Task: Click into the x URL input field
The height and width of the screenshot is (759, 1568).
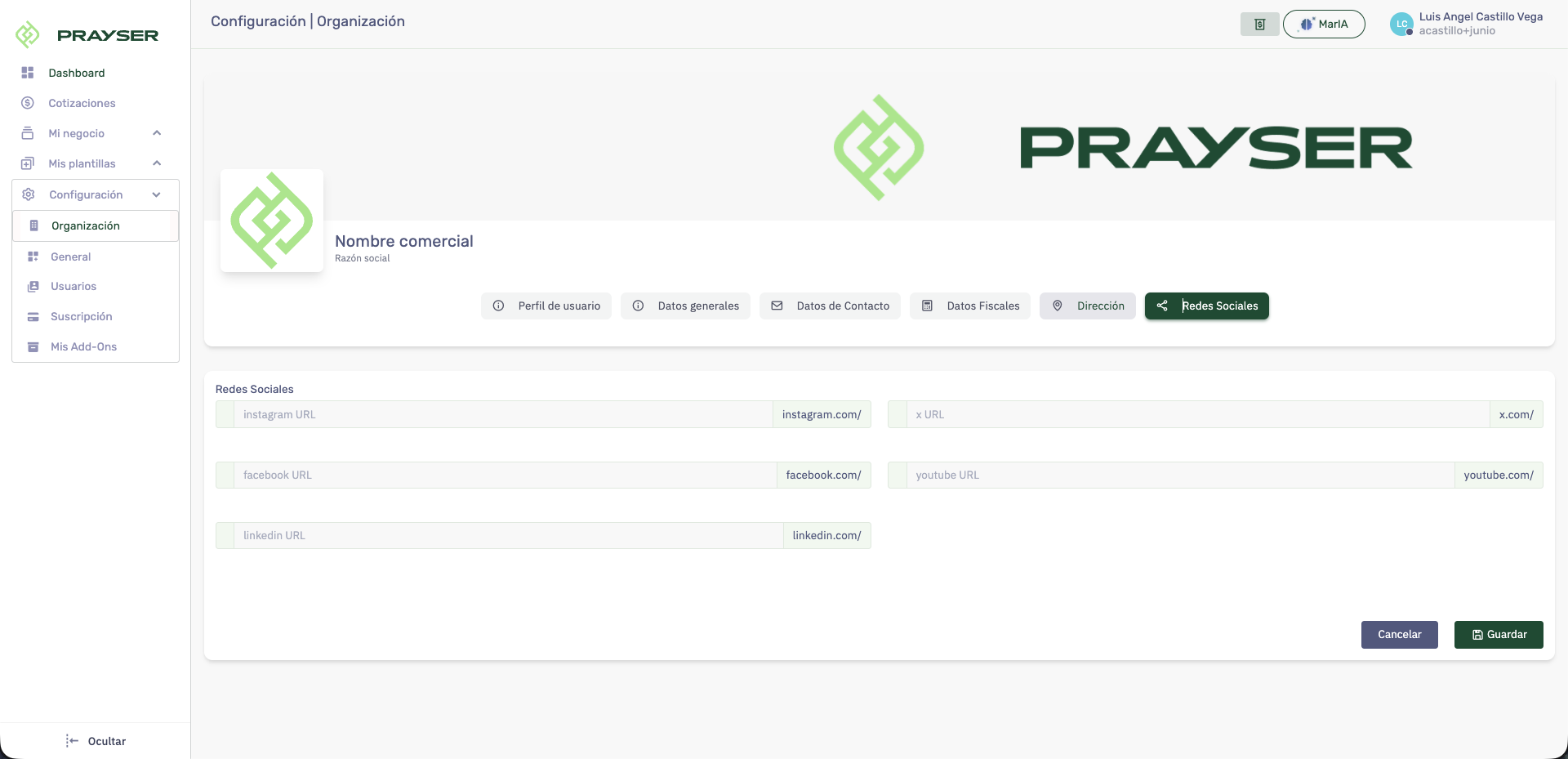Action: [1197, 415]
